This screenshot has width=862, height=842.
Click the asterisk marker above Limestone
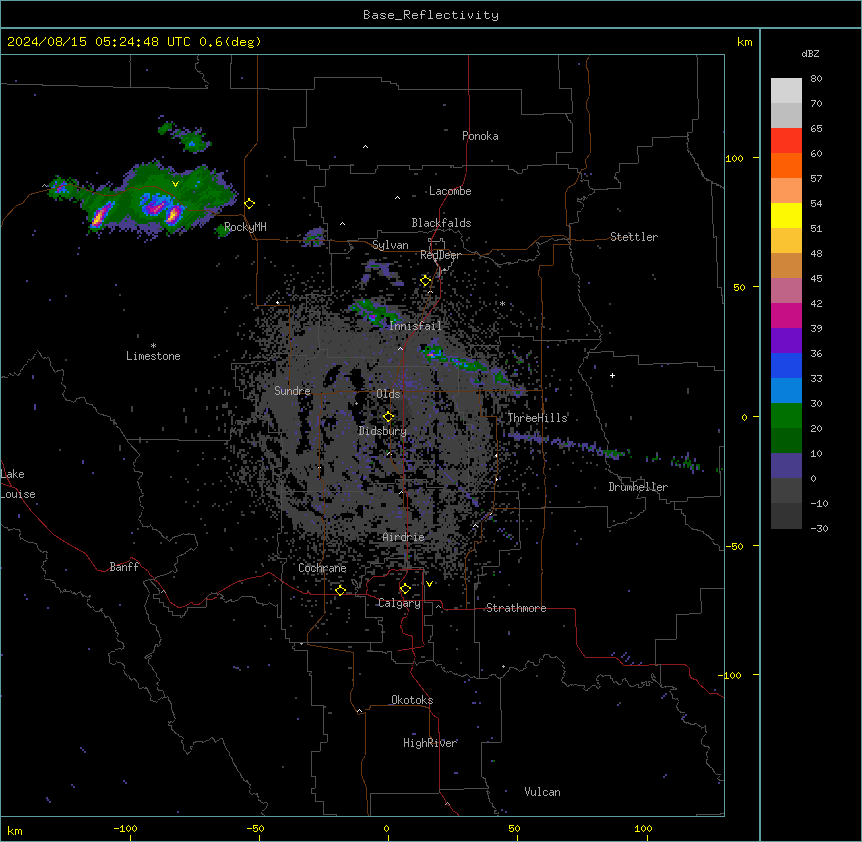point(153,346)
